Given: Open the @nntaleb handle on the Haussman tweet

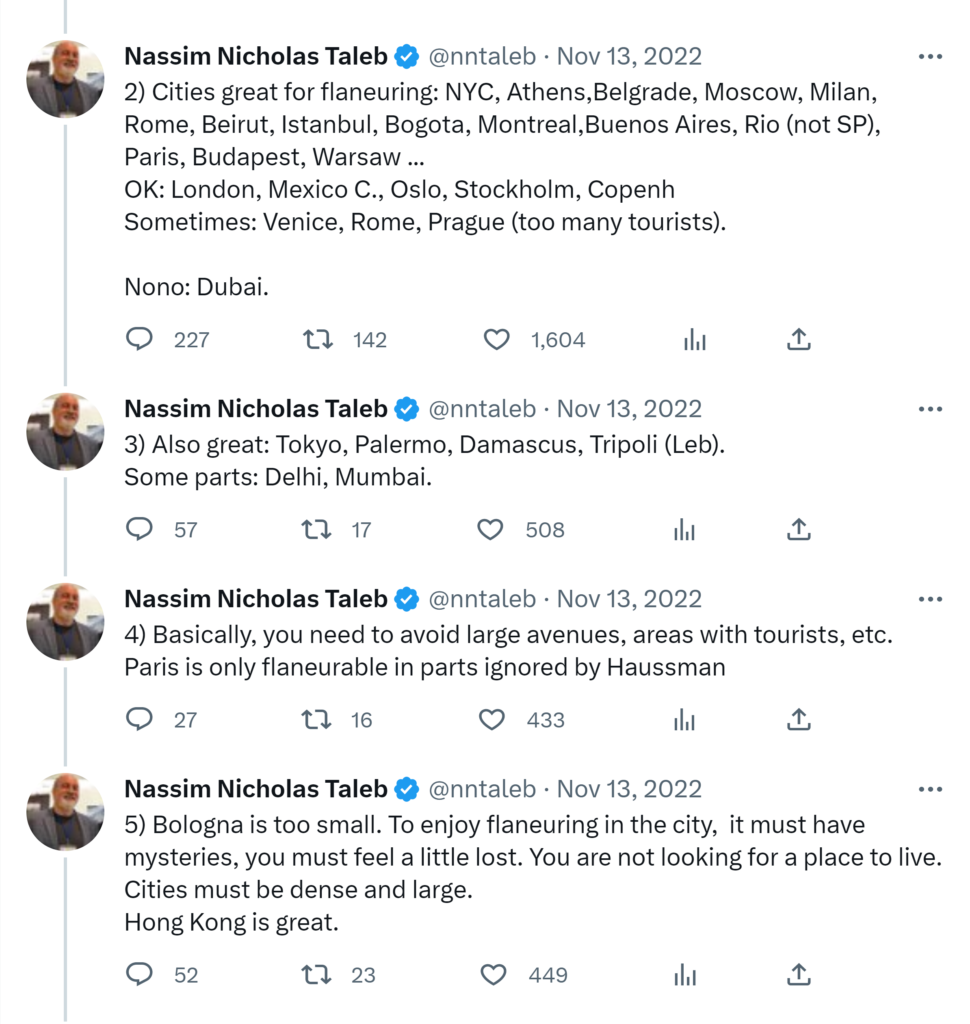Looking at the screenshot, I should tap(482, 599).
